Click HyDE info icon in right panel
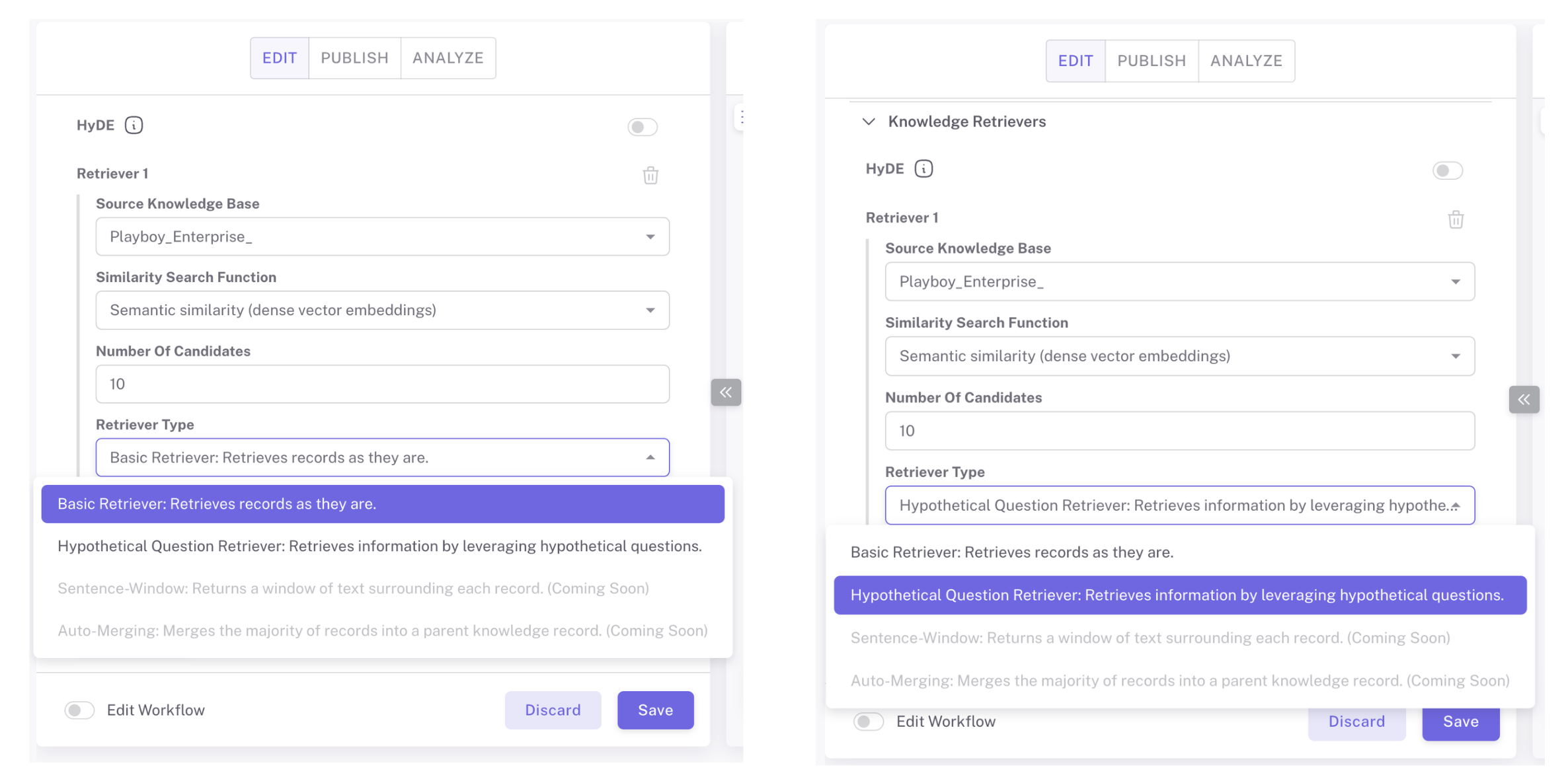 tap(923, 169)
